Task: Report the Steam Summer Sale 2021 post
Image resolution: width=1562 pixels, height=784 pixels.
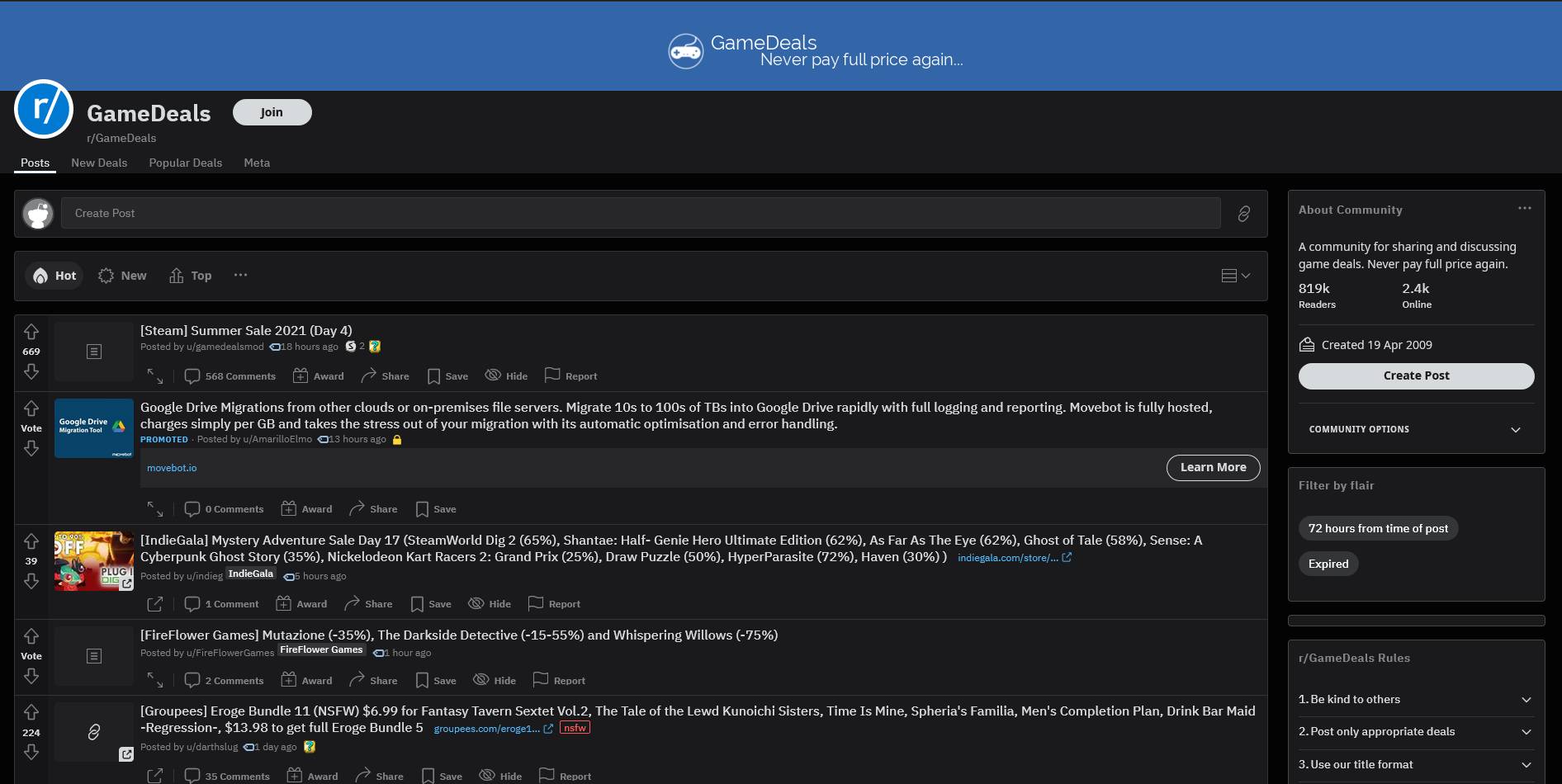Action: 570,376
